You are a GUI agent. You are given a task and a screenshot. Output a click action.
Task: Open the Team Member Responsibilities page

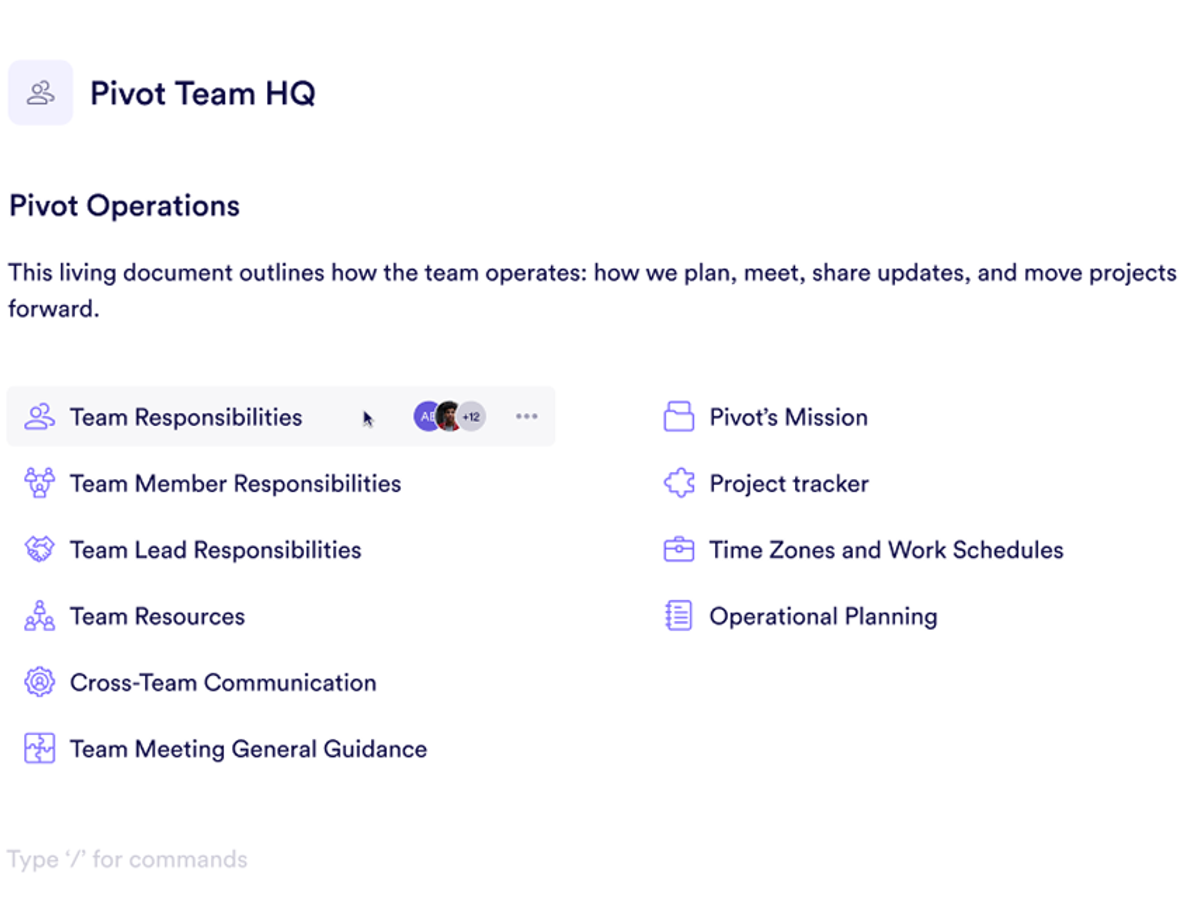(235, 483)
